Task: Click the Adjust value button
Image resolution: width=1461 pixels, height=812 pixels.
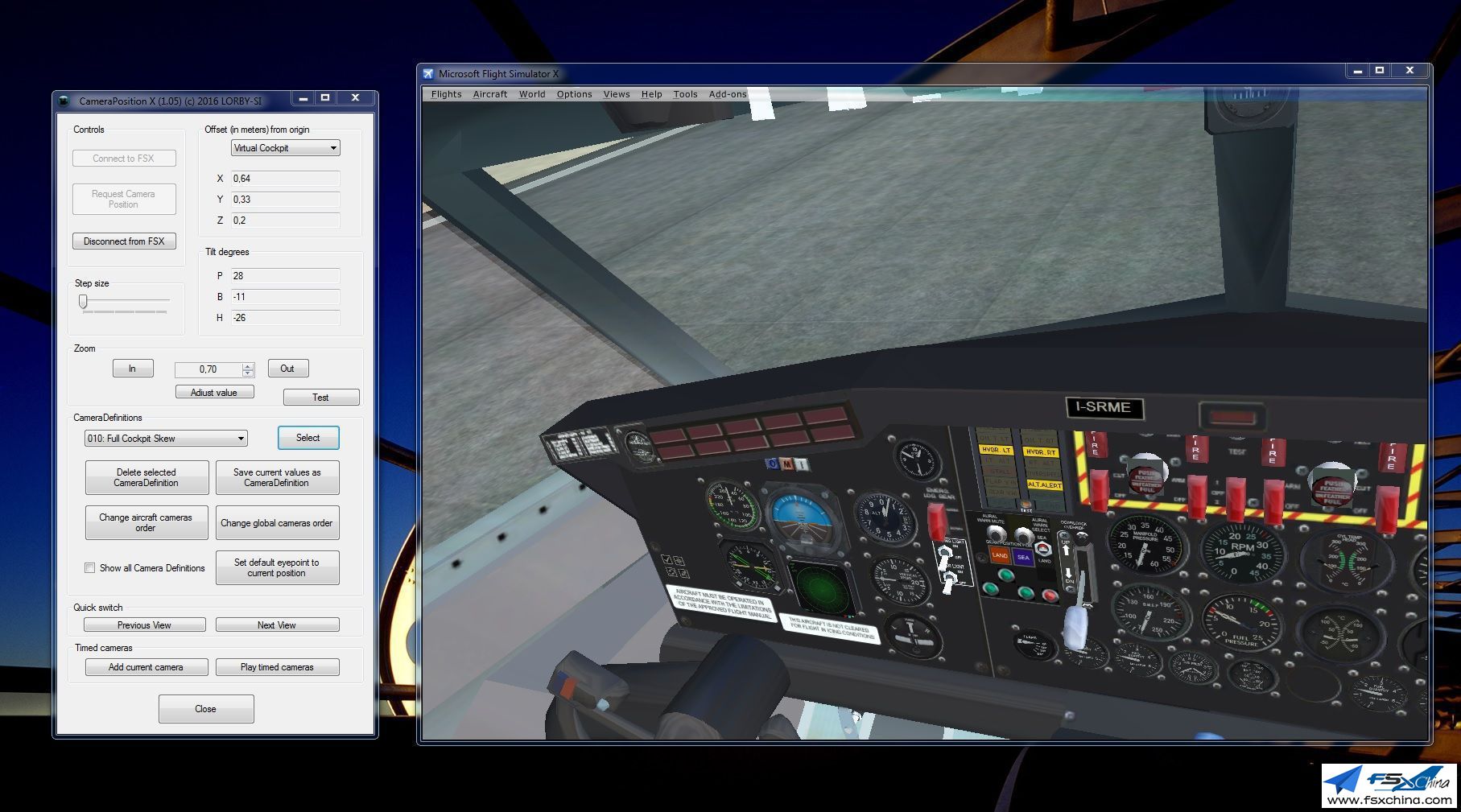Action: (214, 393)
